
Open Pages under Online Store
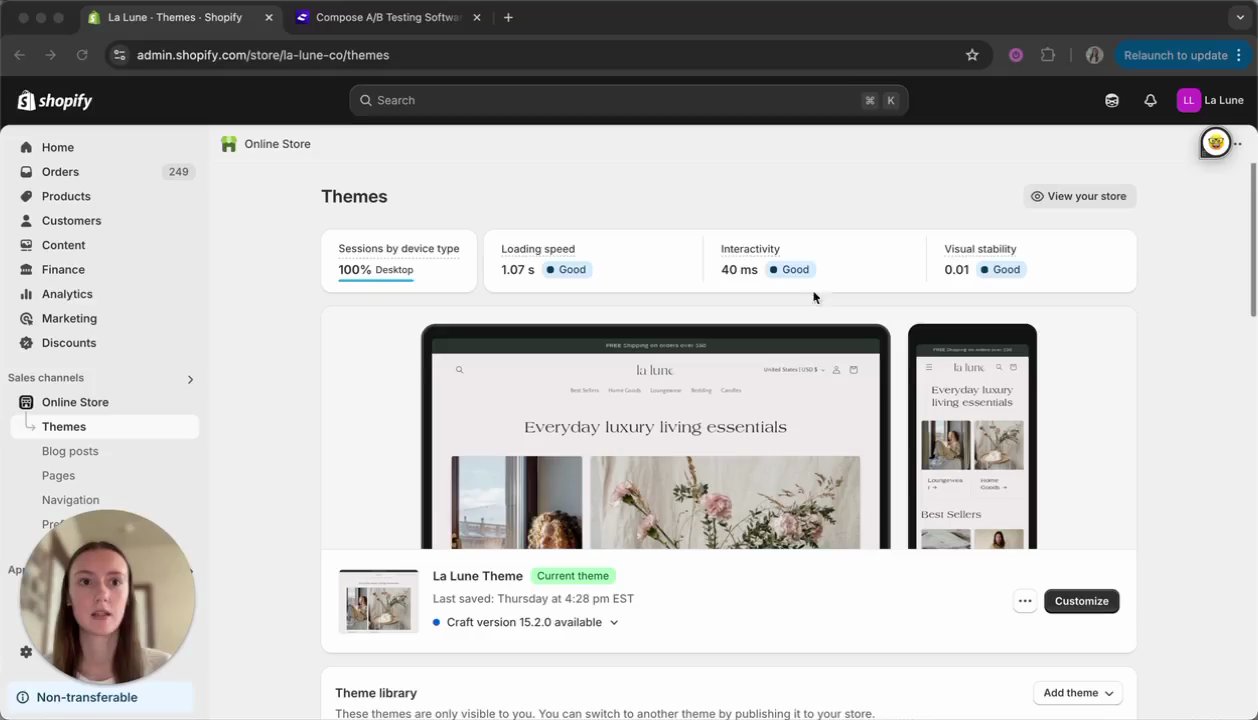[58, 476]
